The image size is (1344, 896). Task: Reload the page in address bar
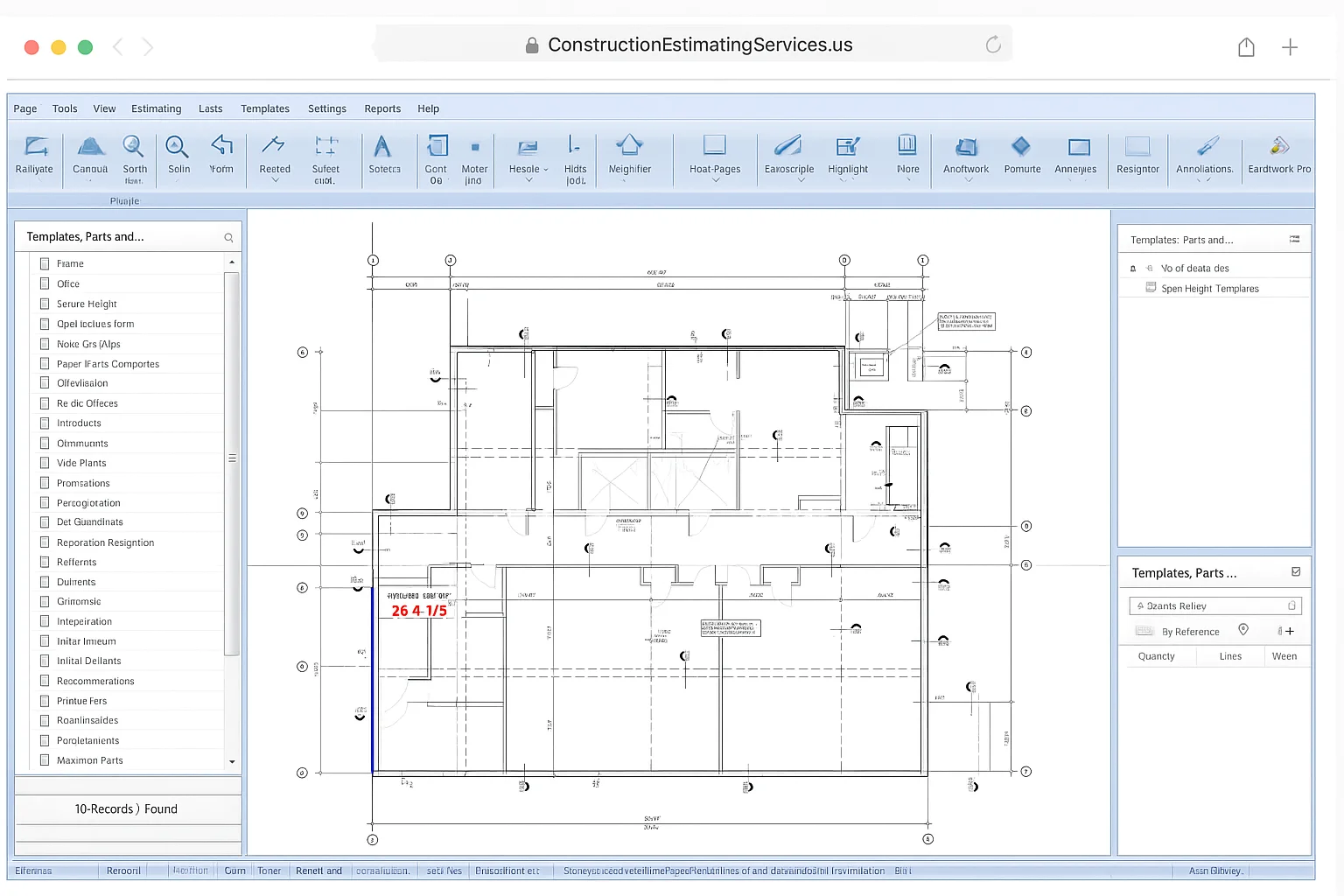pos(993,45)
